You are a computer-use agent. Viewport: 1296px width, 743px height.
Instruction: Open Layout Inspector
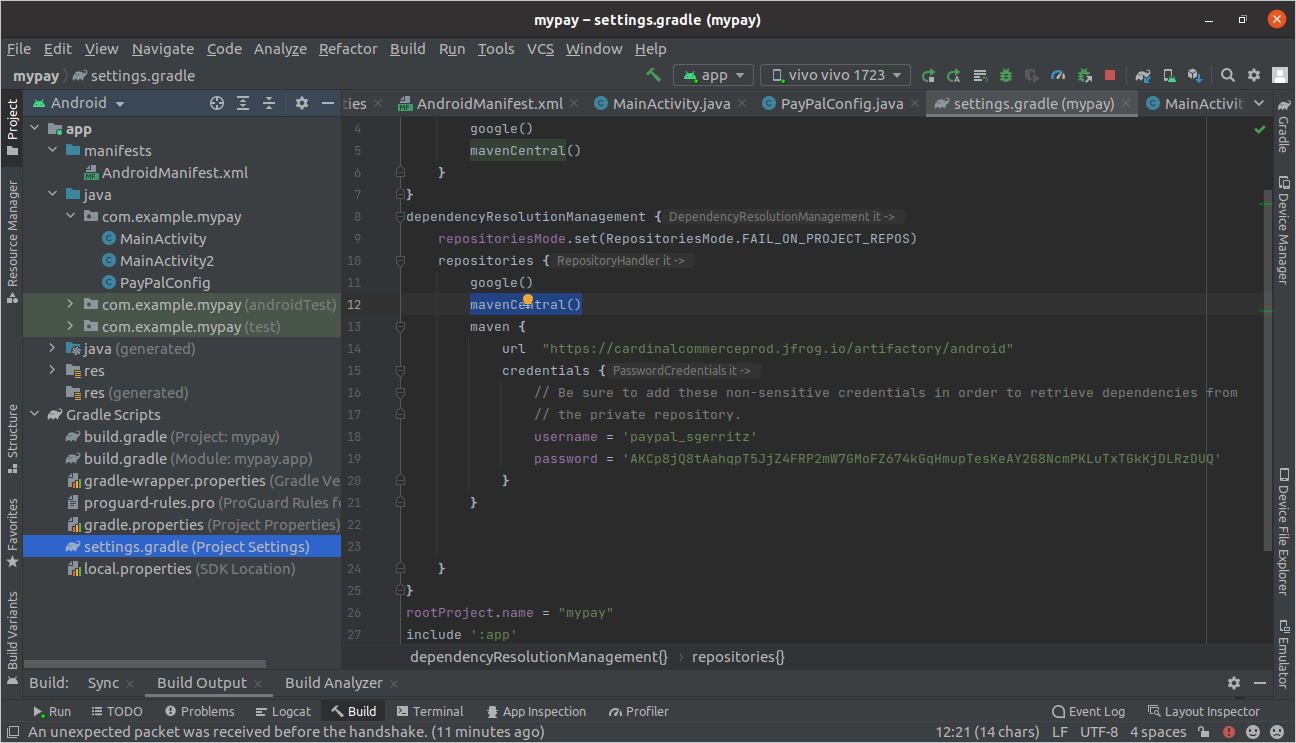point(1203,711)
